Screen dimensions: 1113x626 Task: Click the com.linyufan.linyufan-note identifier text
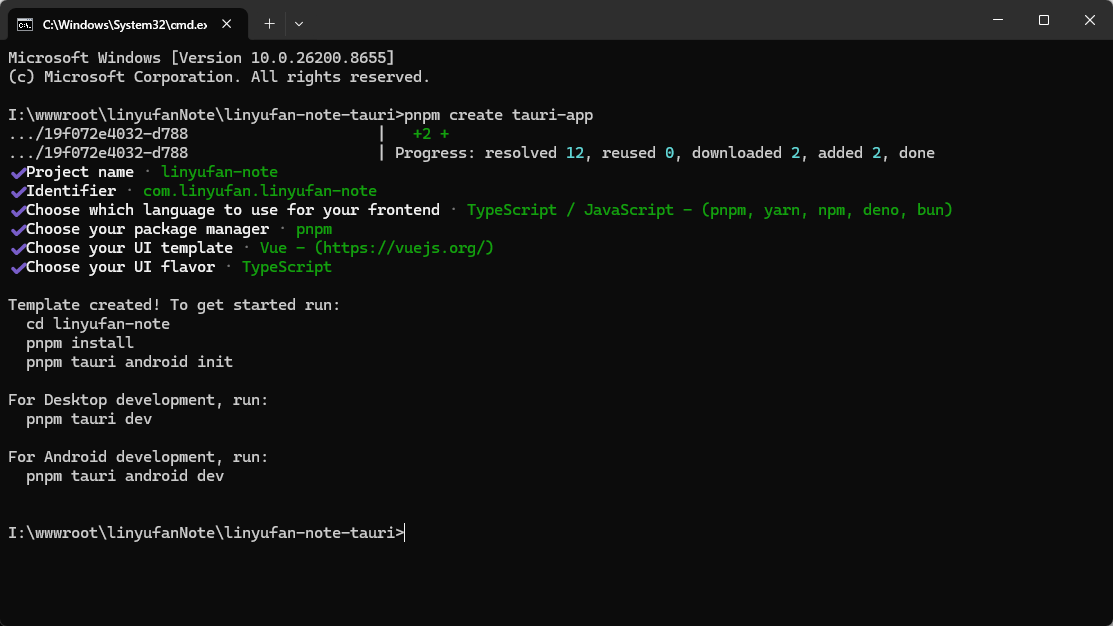click(260, 192)
